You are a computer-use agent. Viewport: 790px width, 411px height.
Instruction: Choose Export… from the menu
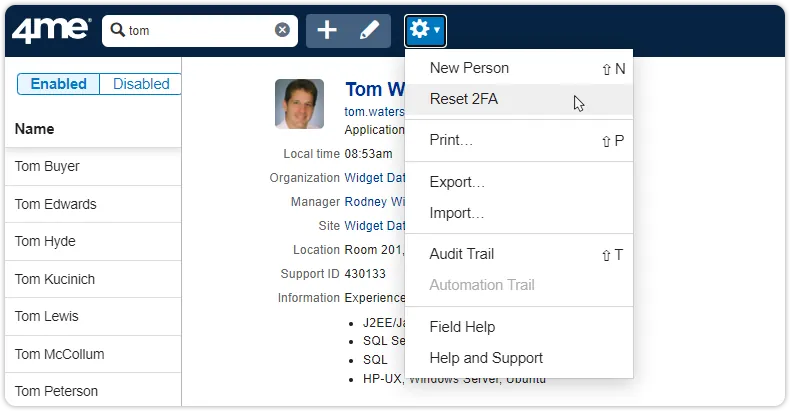pyautogui.click(x=519, y=182)
